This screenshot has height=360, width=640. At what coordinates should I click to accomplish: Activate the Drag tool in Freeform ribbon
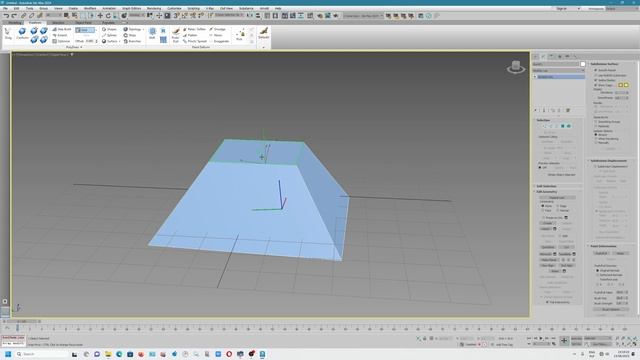click(x=8, y=34)
